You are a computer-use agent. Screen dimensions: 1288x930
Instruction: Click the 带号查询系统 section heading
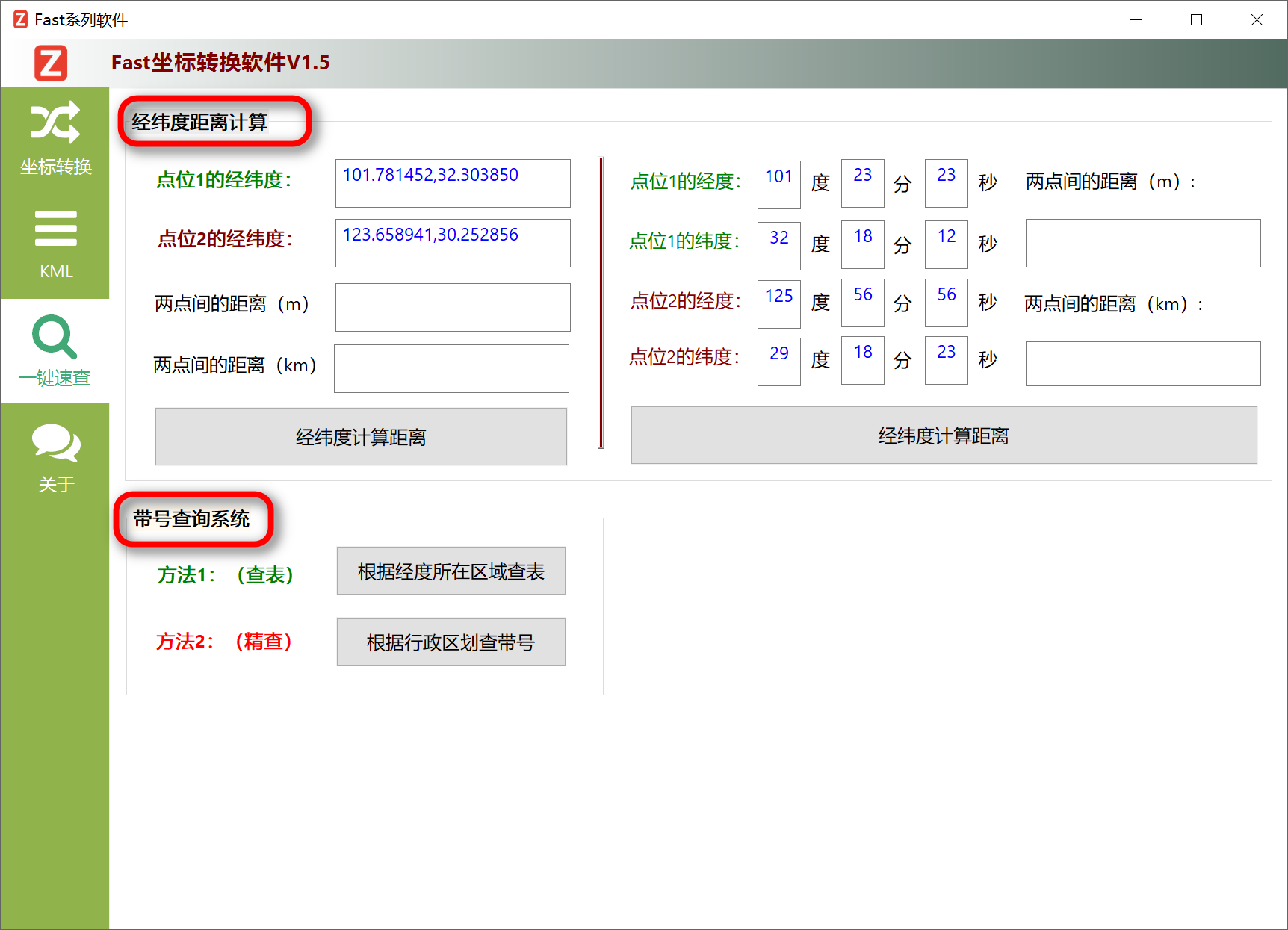(x=191, y=518)
